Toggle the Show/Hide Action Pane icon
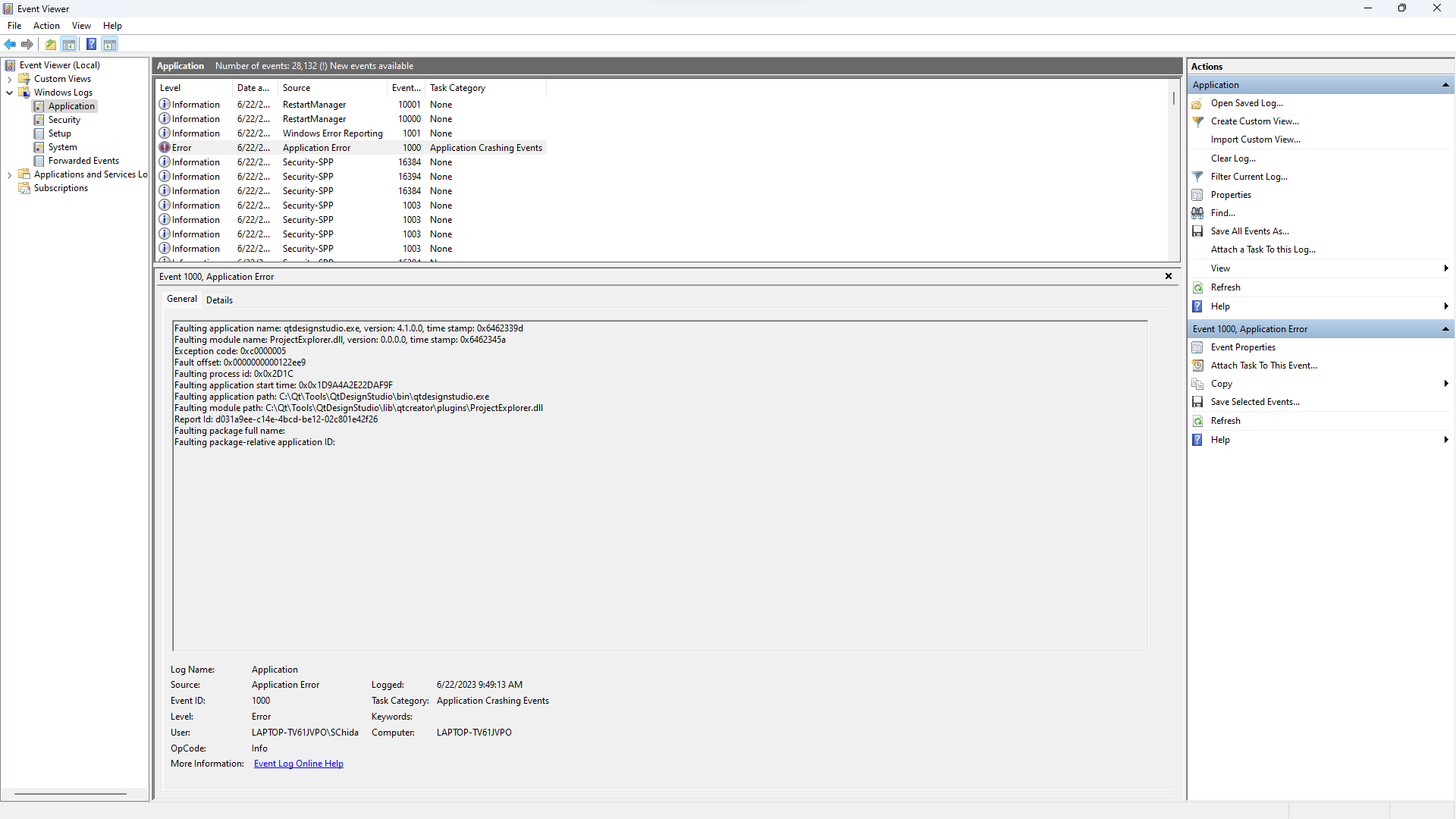Viewport: 1456px width, 819px height. coord(110,44)
